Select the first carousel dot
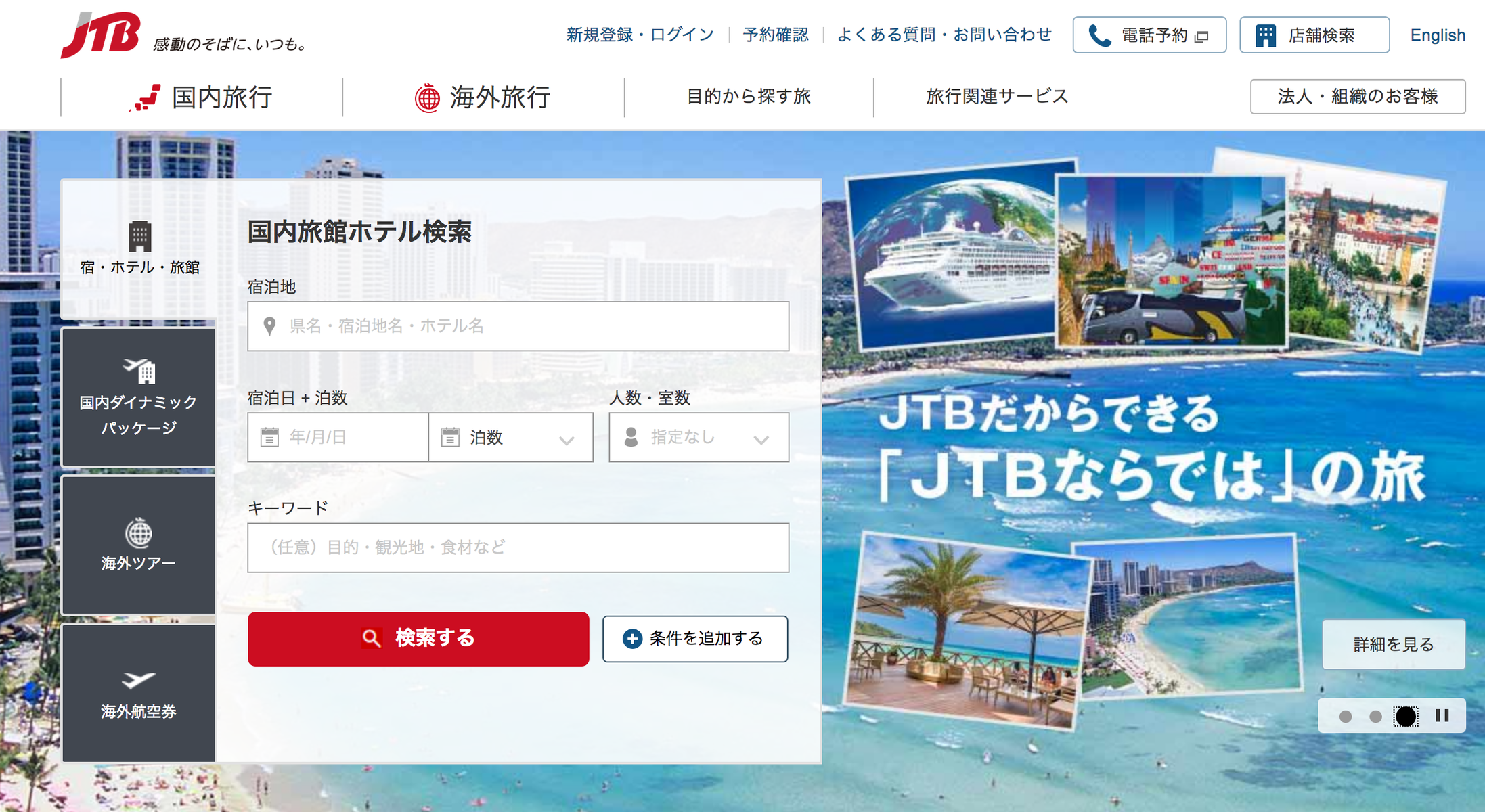Viewport: 1485px width, 812px height. click(x=1346, y=716)
